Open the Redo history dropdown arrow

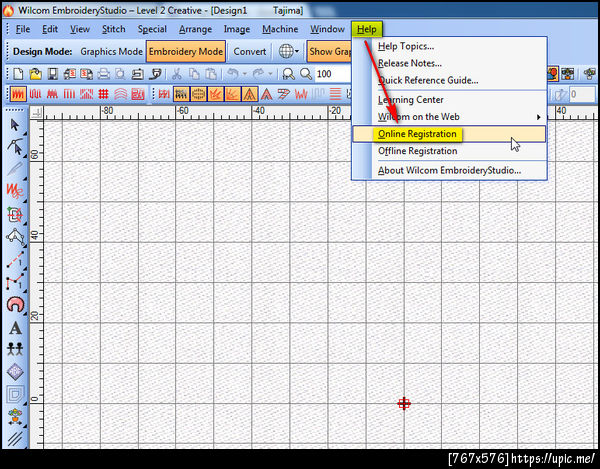[x=271, y=73]
